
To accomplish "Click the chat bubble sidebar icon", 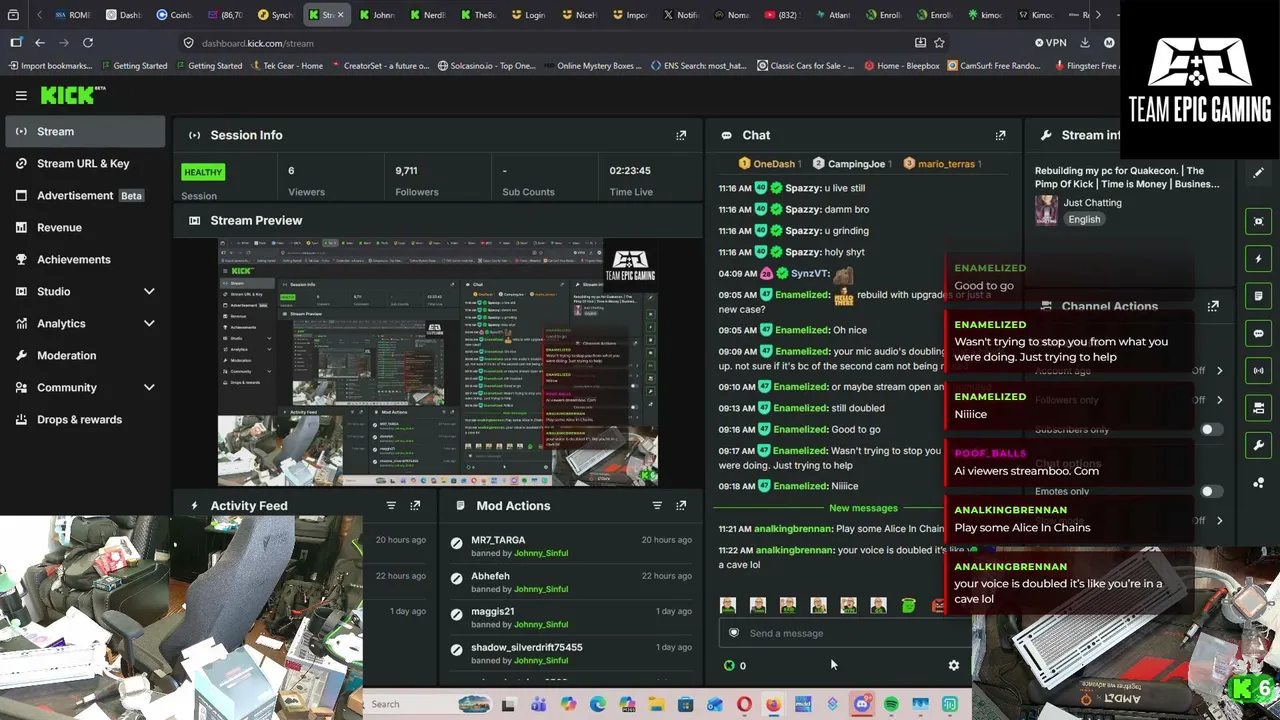I will pyautogui.click(x=1259, y=333).
